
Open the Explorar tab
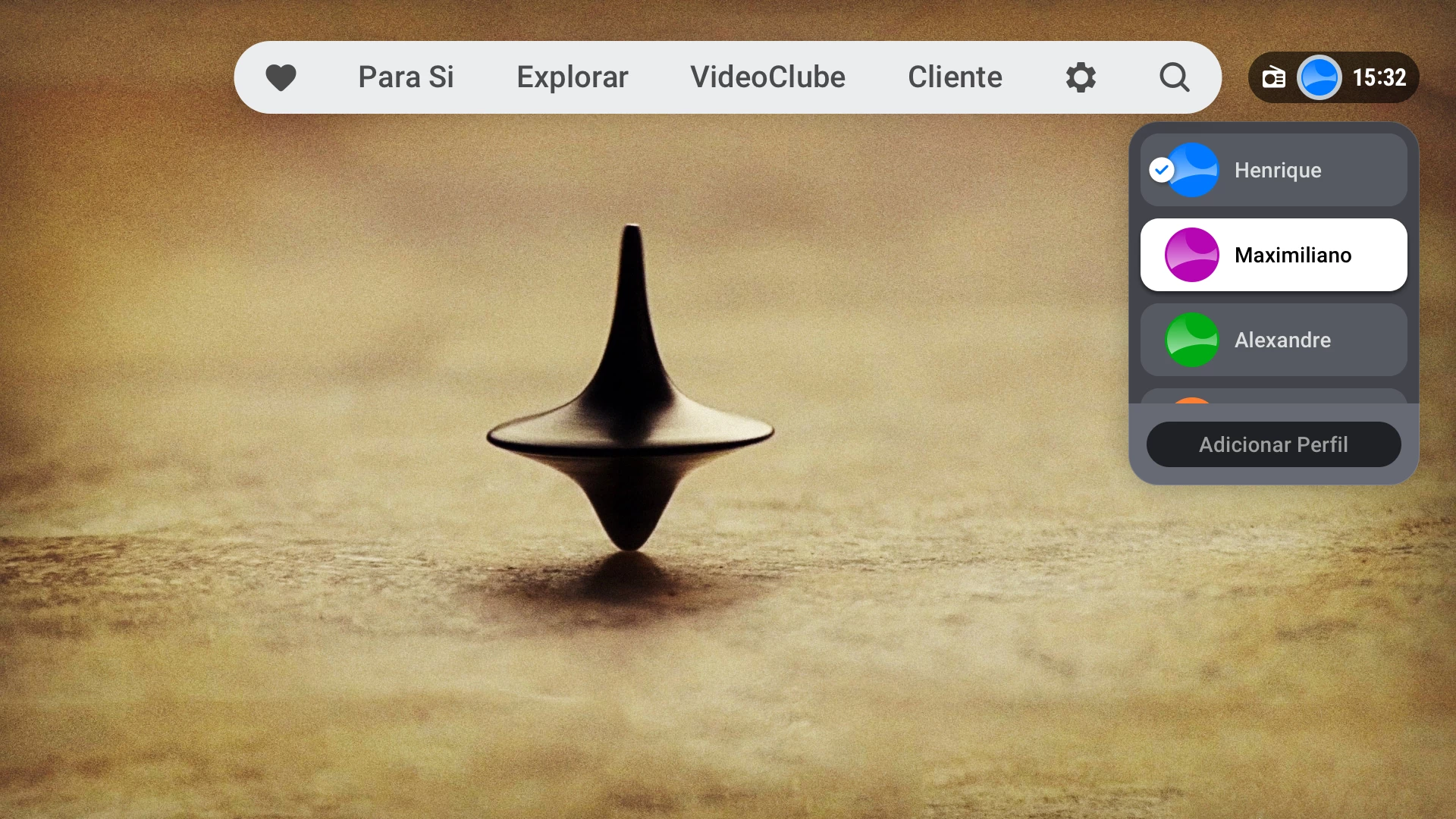tap(573, 77)
